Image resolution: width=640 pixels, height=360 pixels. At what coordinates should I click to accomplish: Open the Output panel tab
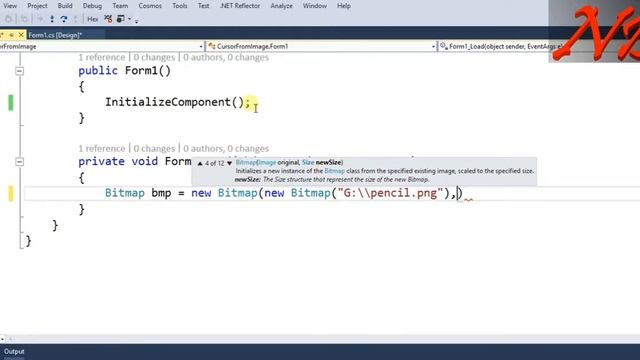click(x=14, y=351)
